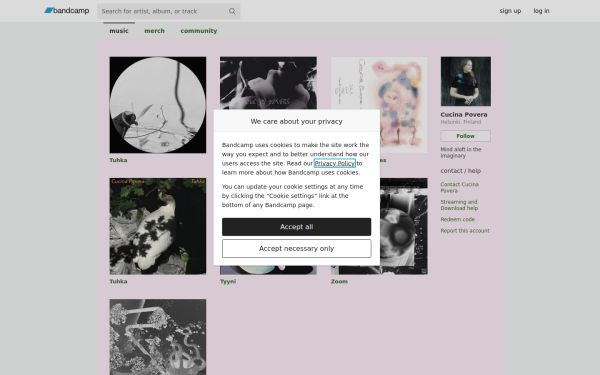Open the circular Tuhka album cover
This screenshot has width=600, height=375.
pos(158,105)
